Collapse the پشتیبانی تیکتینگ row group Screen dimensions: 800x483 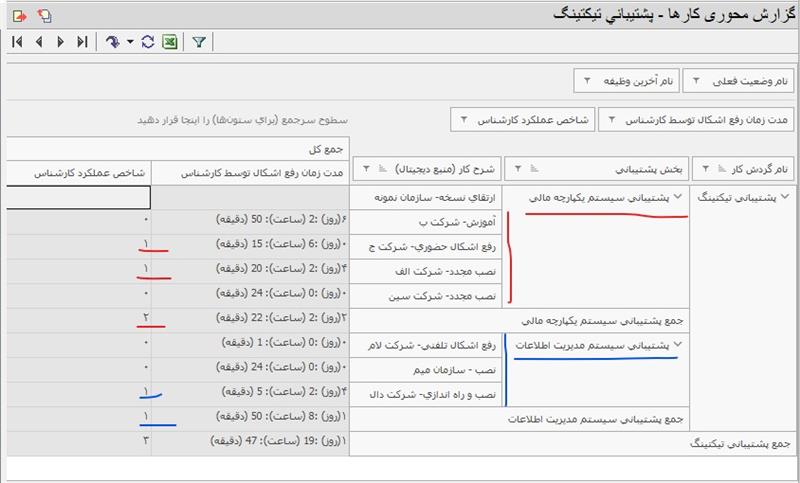[783, 197]
